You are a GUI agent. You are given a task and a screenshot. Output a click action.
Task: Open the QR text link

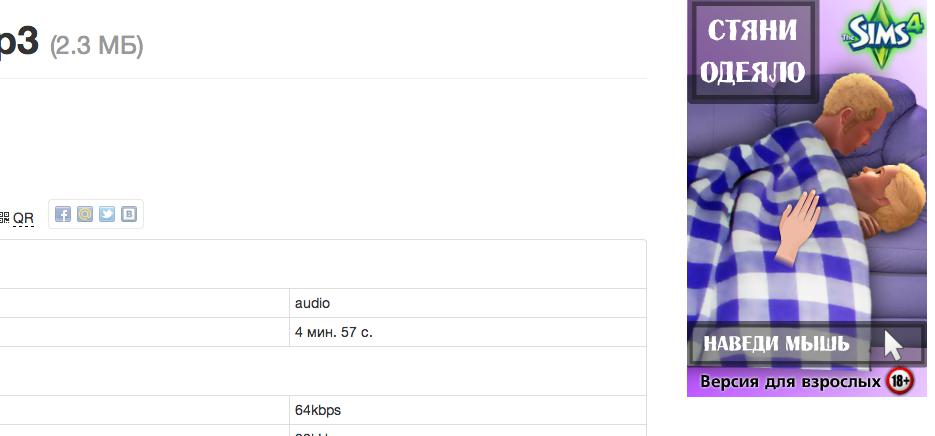click(23, 218)
